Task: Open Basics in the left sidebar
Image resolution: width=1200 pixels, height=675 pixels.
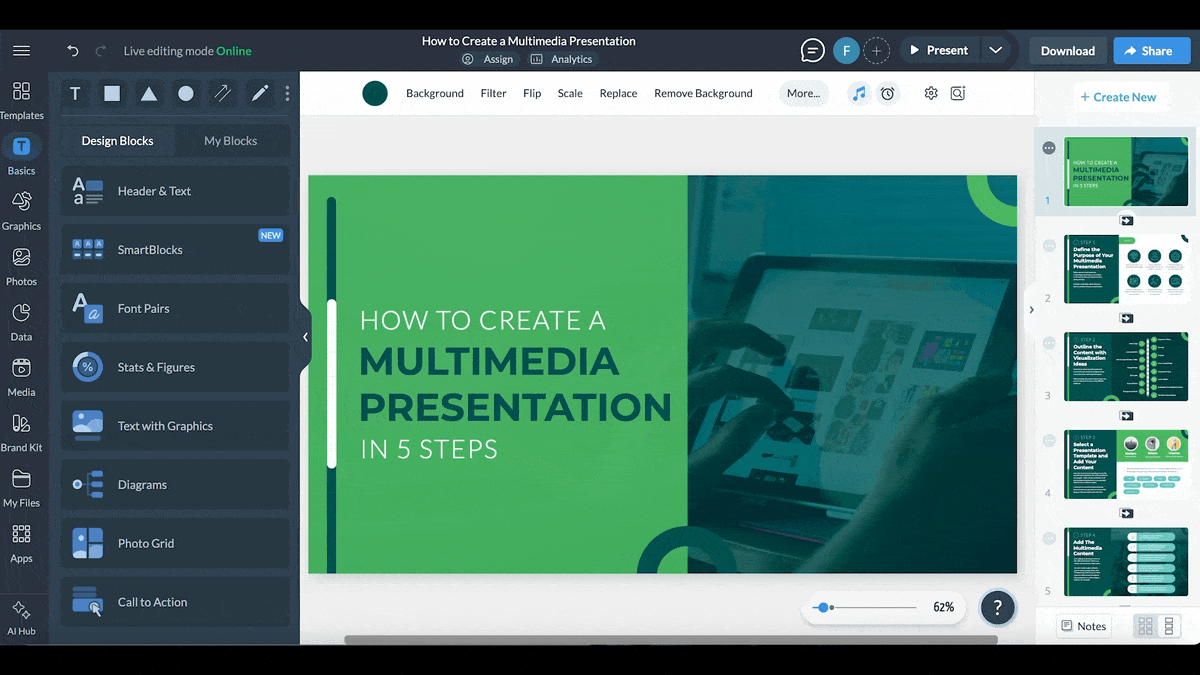Action: click(x=21, y=156)
